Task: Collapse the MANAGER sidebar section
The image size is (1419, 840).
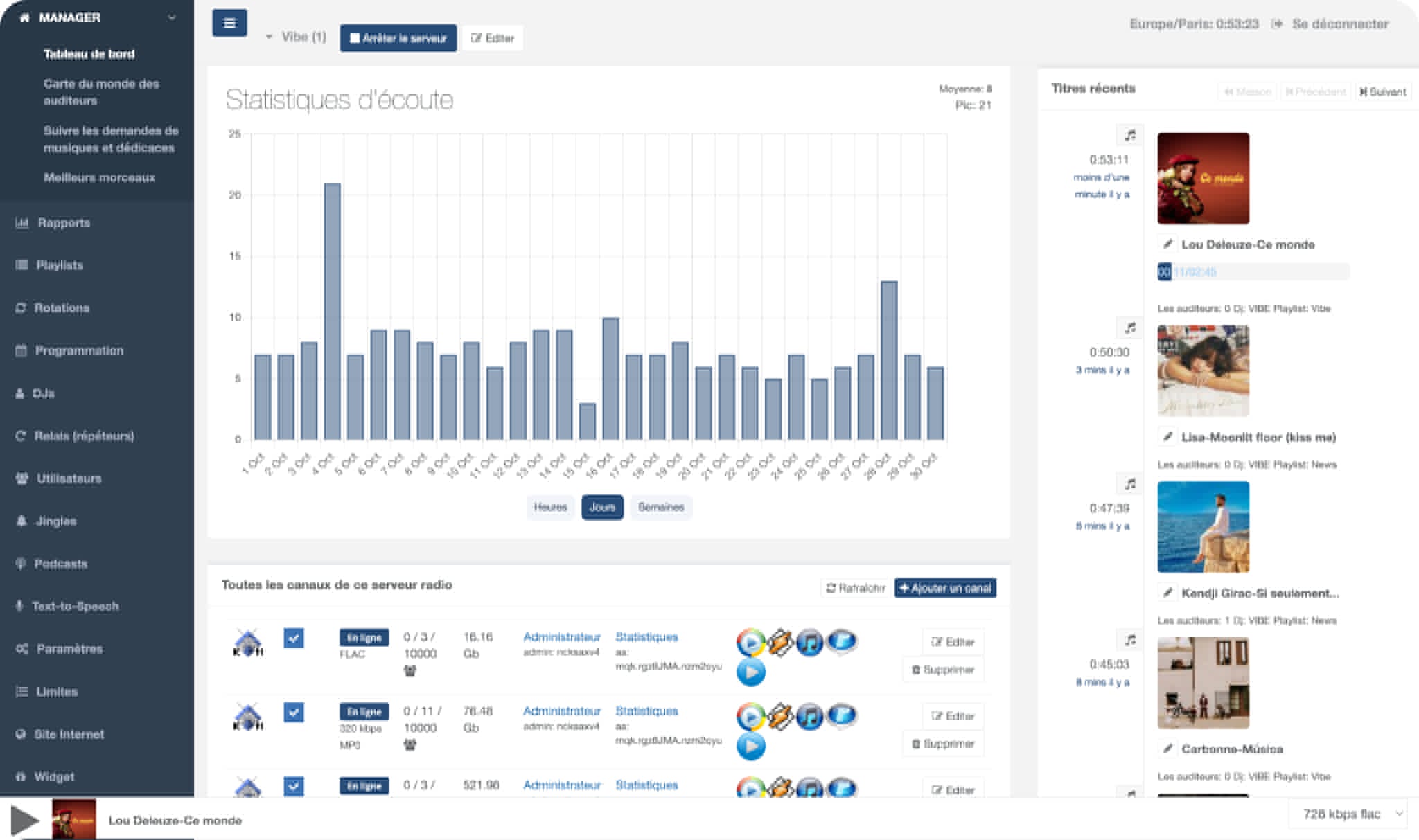Action: point(172,18)
